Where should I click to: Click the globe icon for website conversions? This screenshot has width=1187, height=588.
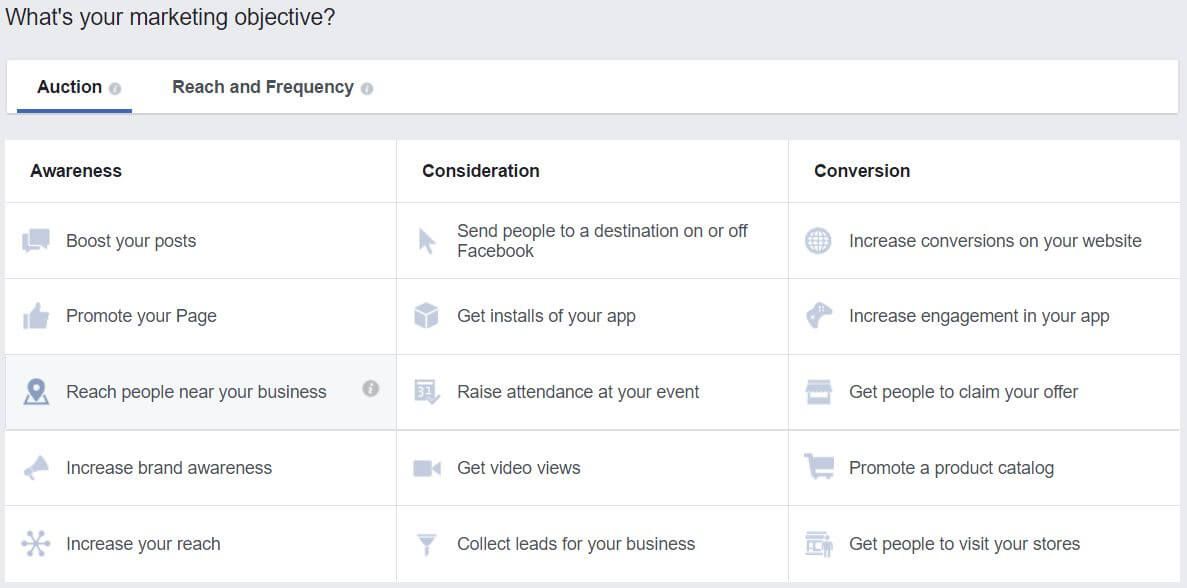(x=818, y=241)
